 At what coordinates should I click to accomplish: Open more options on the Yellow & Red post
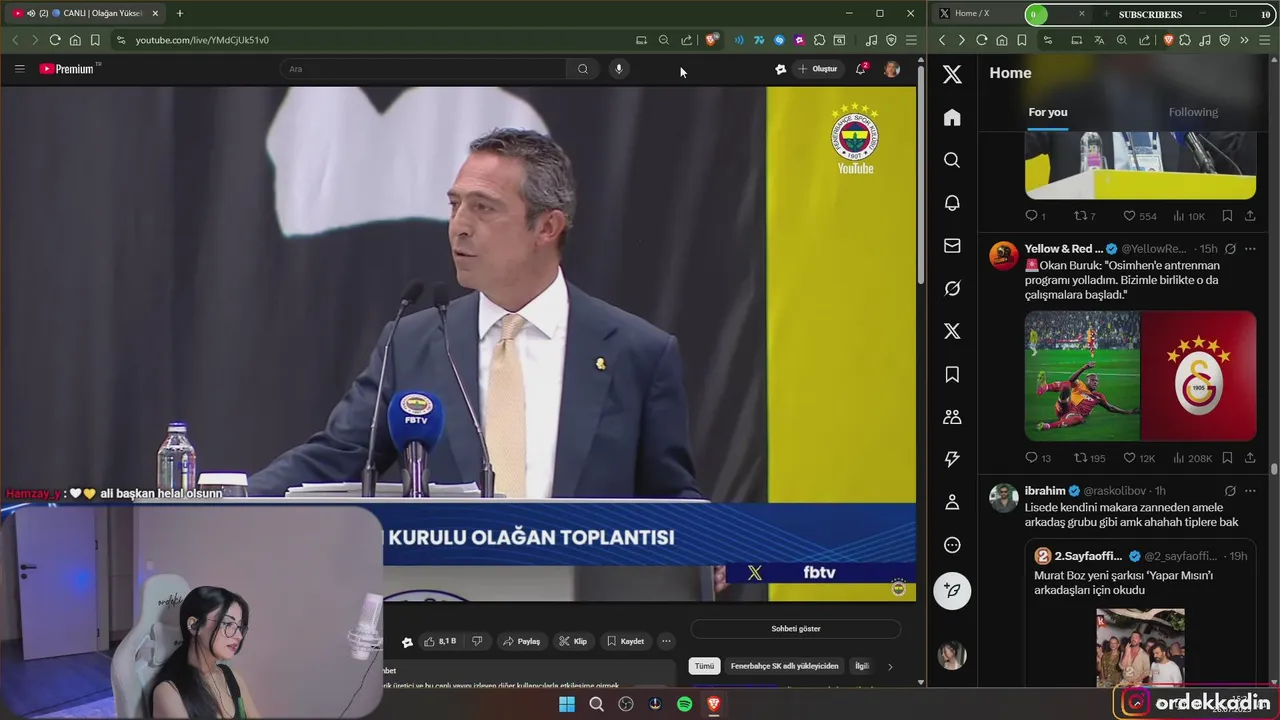click(x=1250, y=249)
